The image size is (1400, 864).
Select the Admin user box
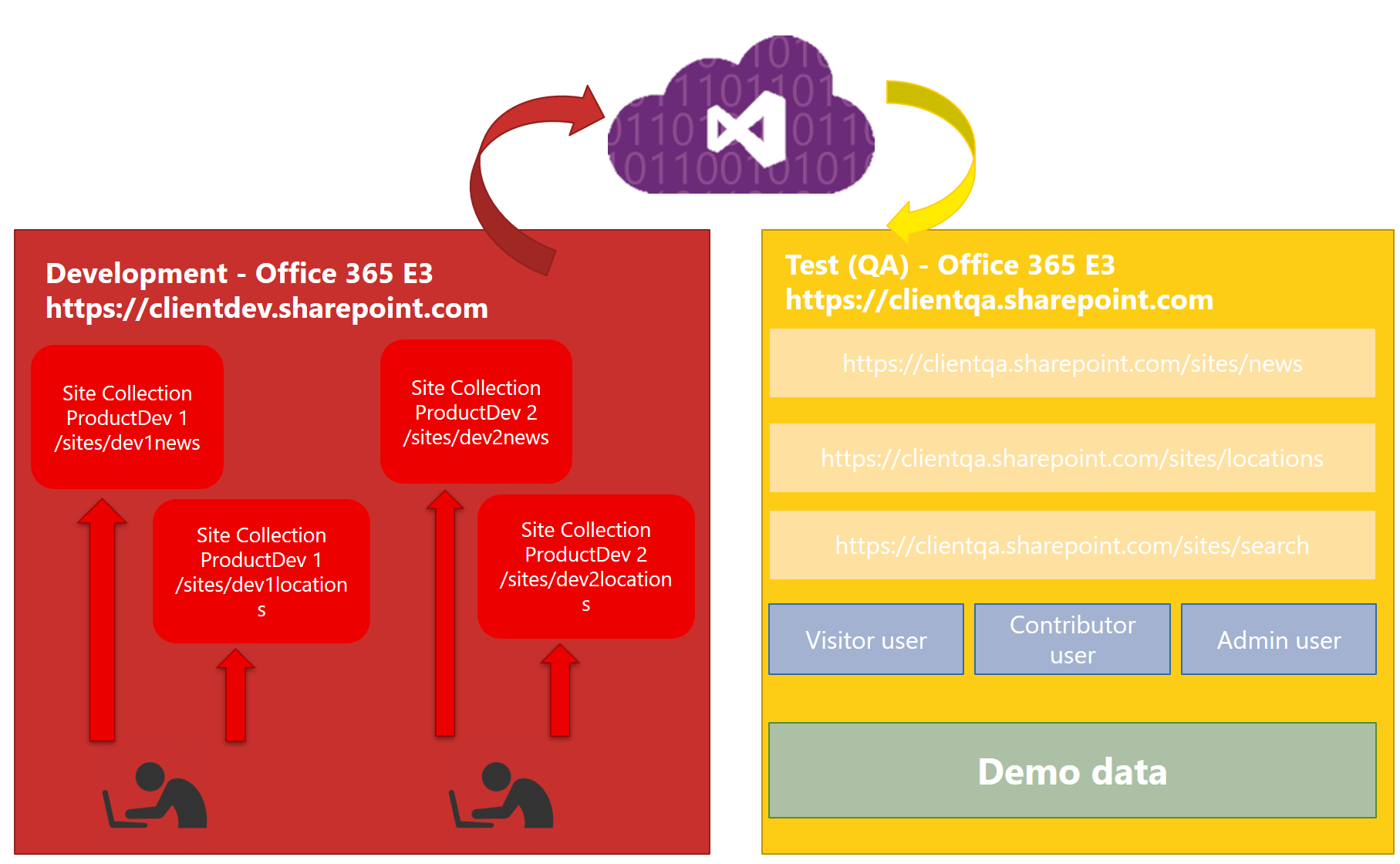click(1278, 639)
